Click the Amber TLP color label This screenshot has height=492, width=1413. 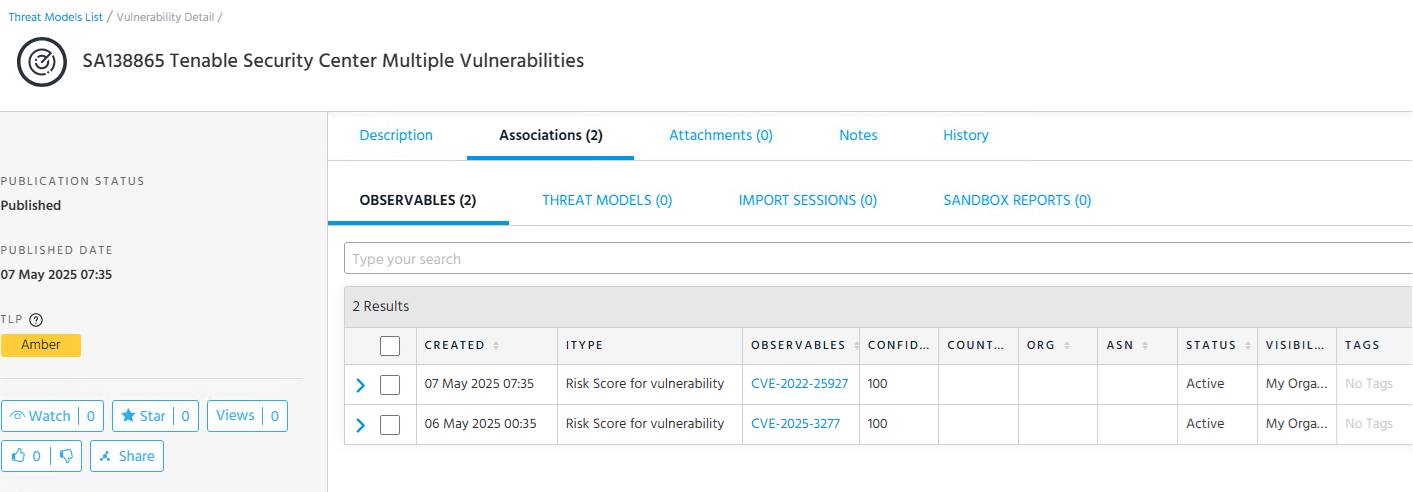coord(41,345)
